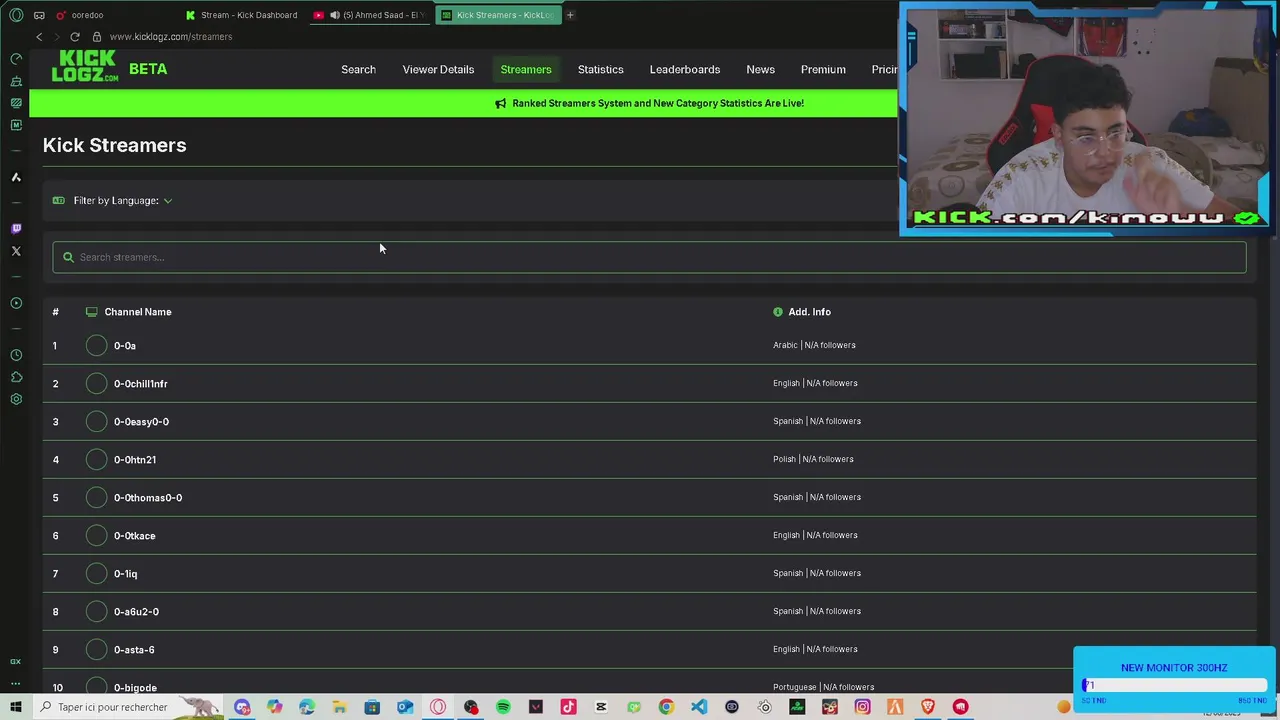Open the extensions cube icon in sidebar
Screen dimensions: 1280x720
(16, 377)
